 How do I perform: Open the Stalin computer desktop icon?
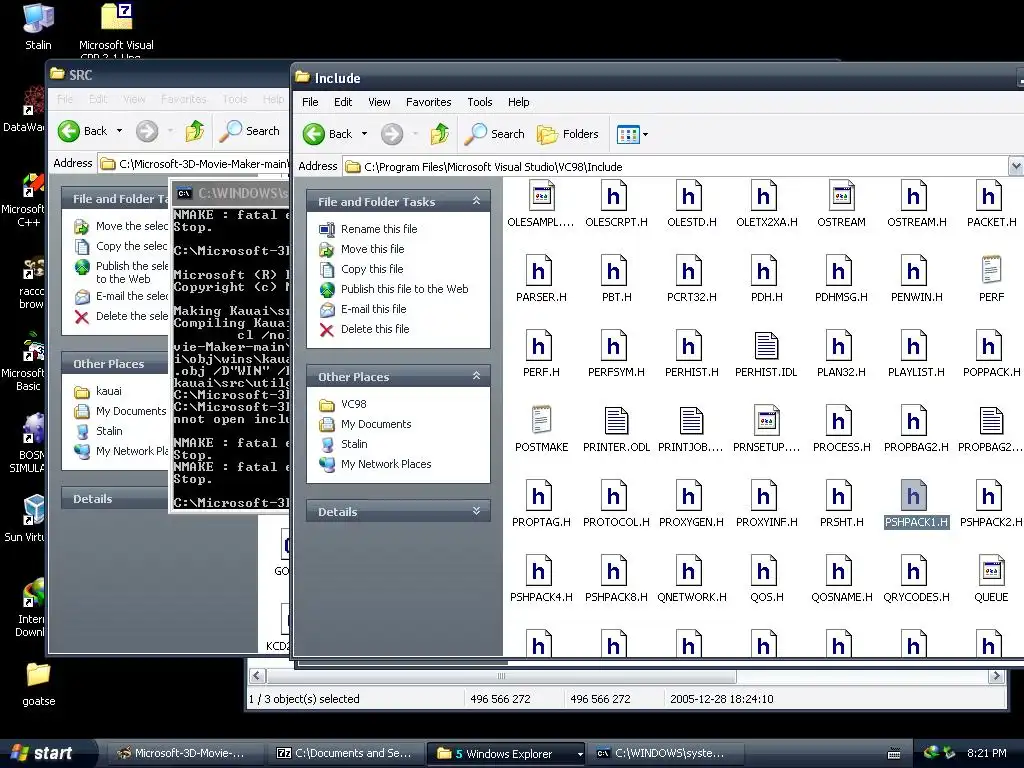[38, 26]
